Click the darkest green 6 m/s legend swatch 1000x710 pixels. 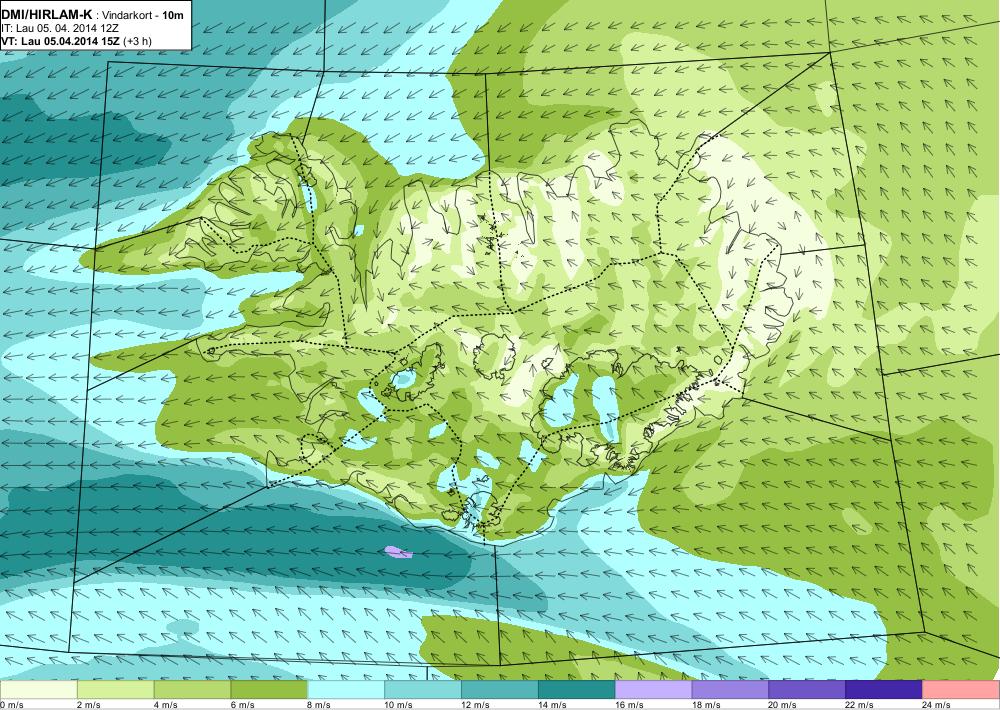(x=269, y=690)
